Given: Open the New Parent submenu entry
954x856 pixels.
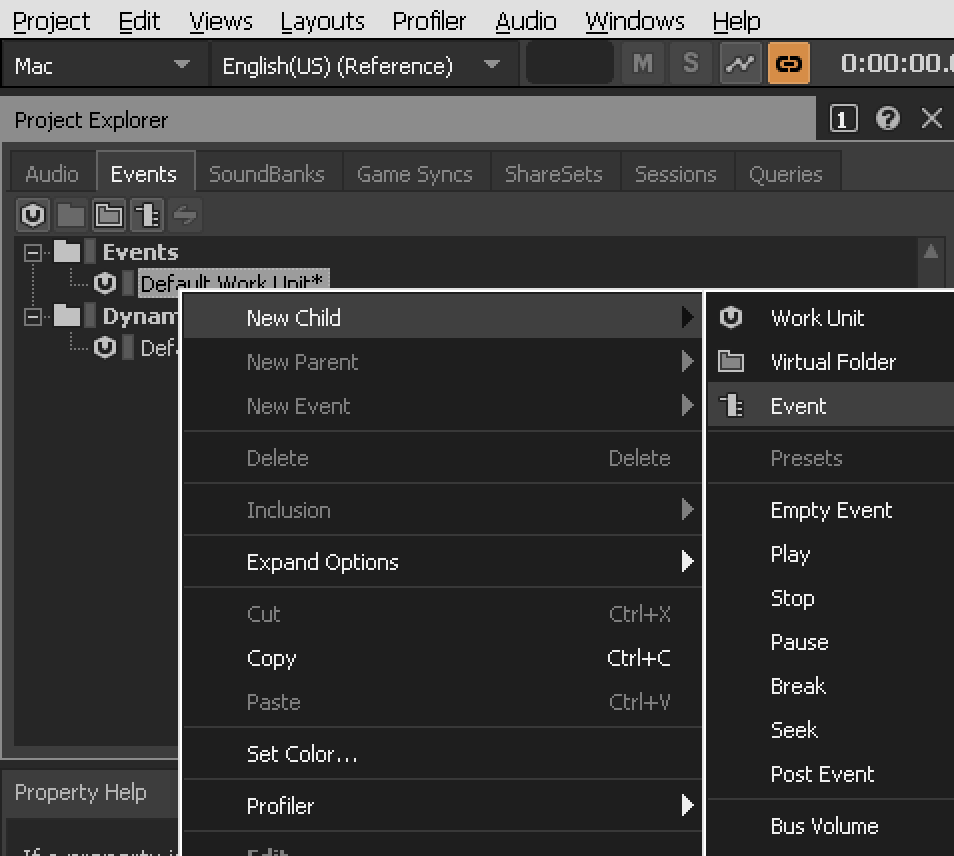Looking at the screenshot, I should tap(442, 362).
